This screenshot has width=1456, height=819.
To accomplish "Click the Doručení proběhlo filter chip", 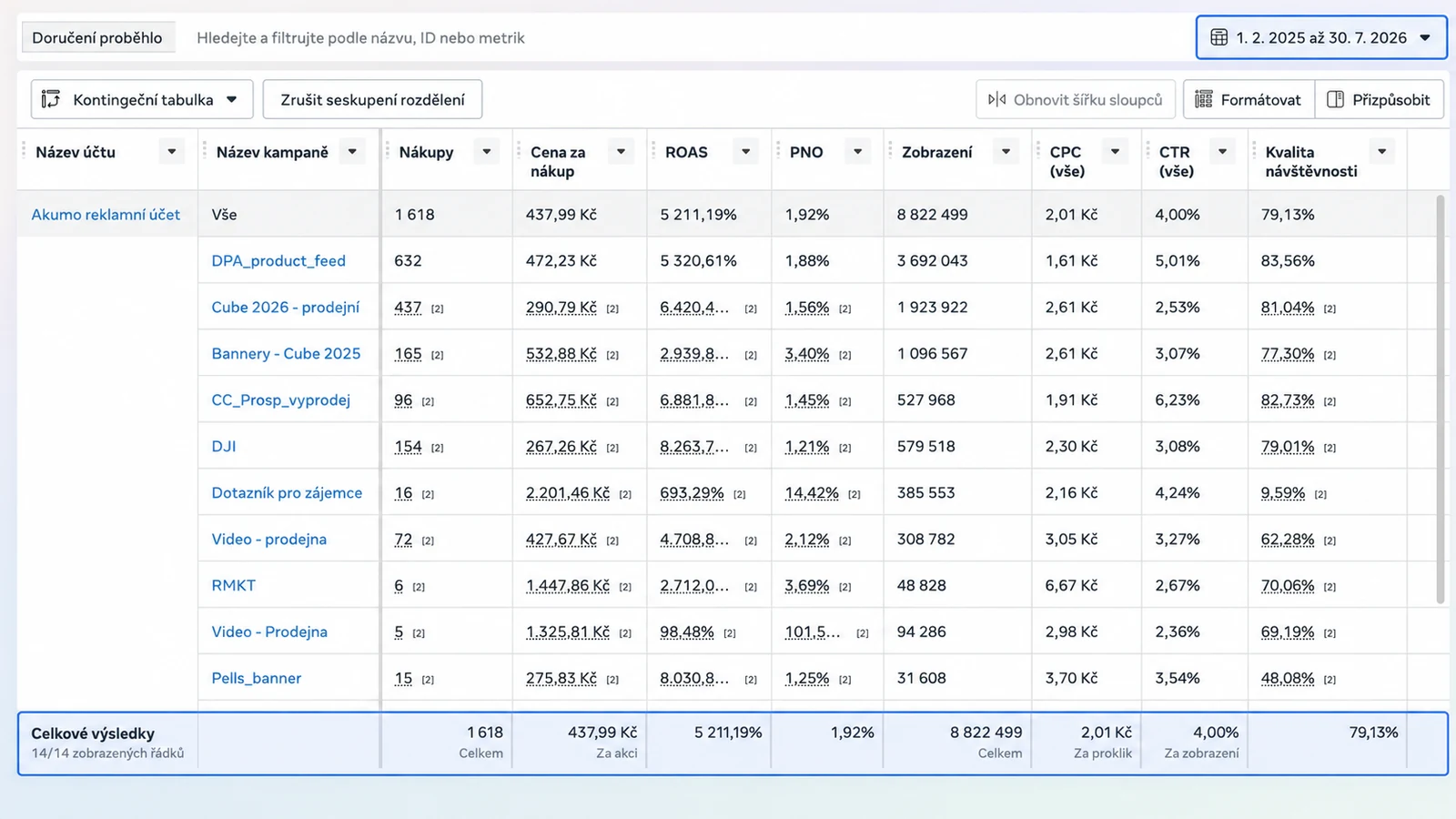I will coord(97,37).
